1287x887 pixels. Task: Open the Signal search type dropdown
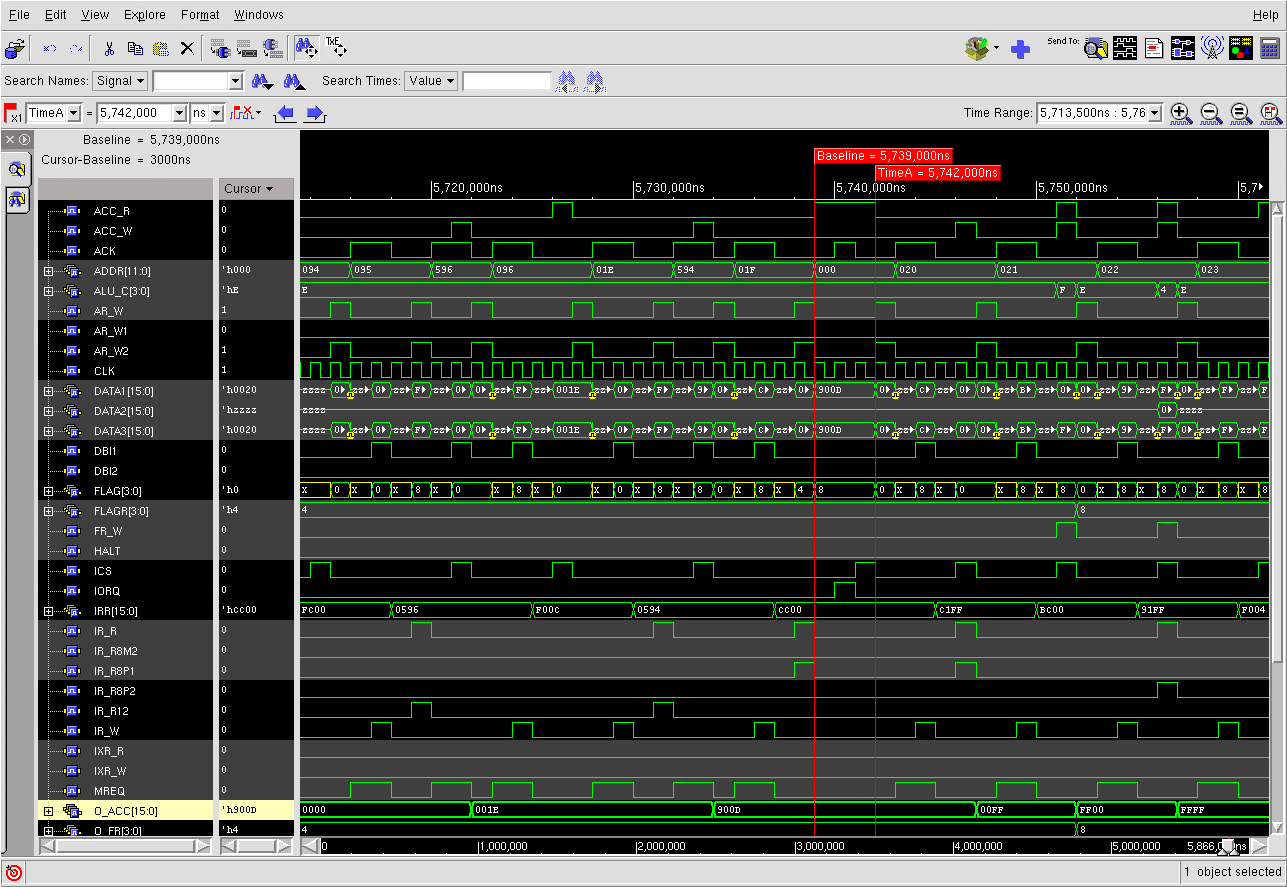click(120, 81)
